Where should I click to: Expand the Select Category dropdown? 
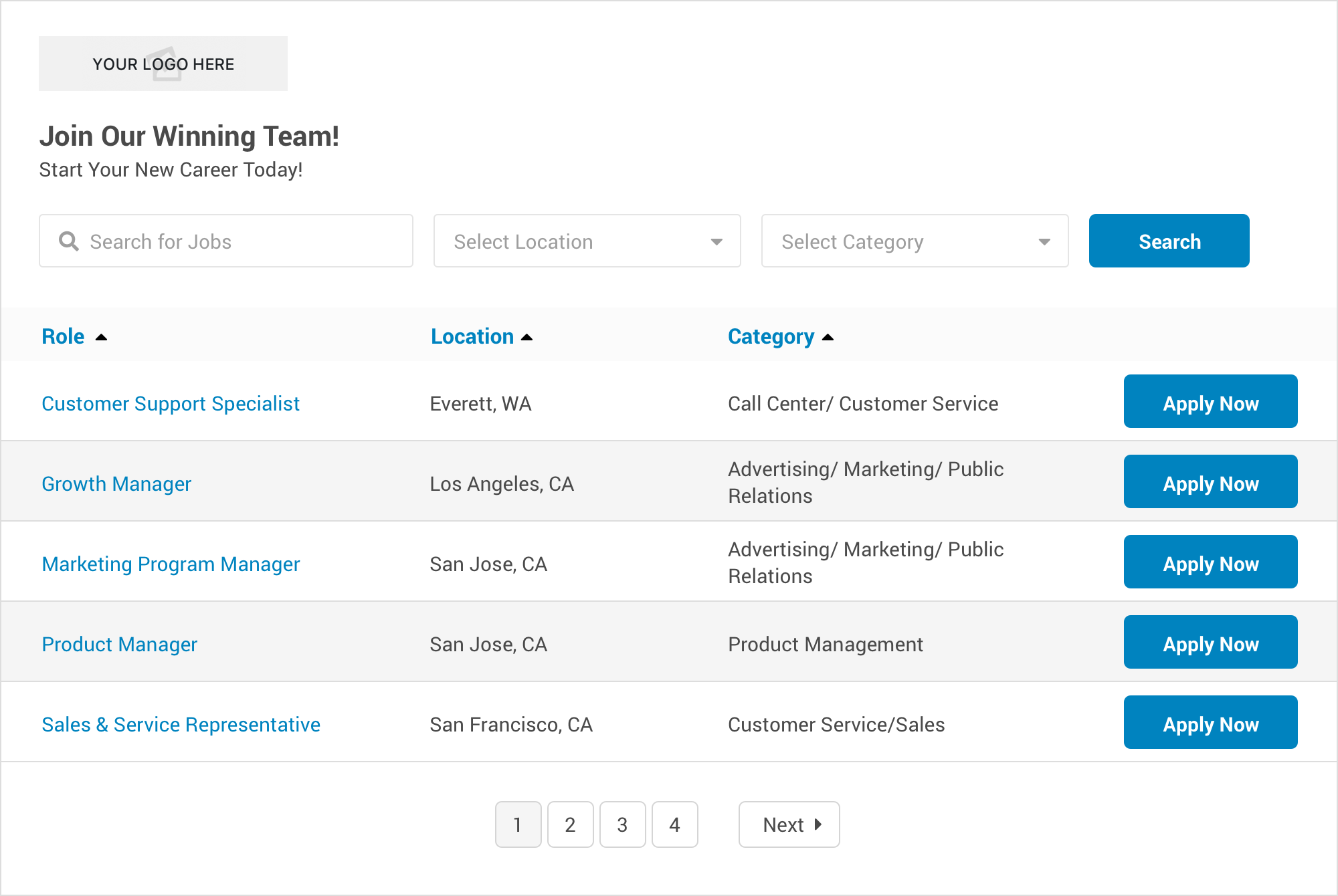915,241
